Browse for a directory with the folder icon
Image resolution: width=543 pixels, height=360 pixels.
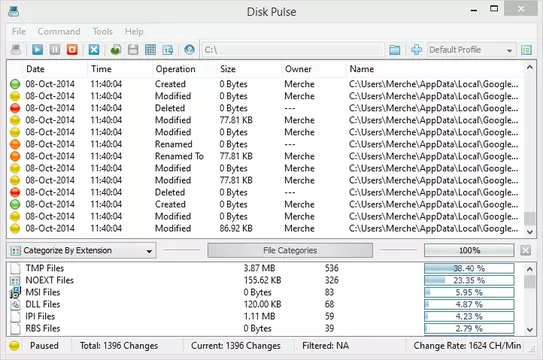(x=395, y=50)
